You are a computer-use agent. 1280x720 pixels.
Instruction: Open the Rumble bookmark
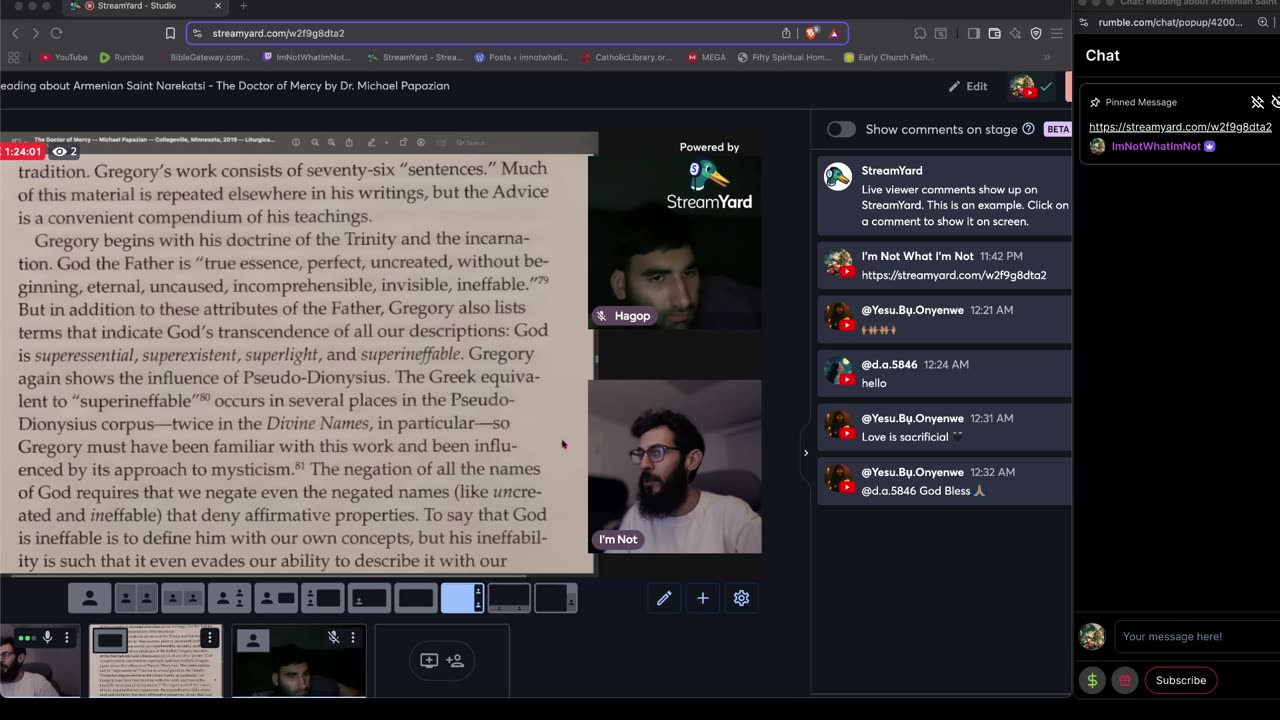click(121, 57)
